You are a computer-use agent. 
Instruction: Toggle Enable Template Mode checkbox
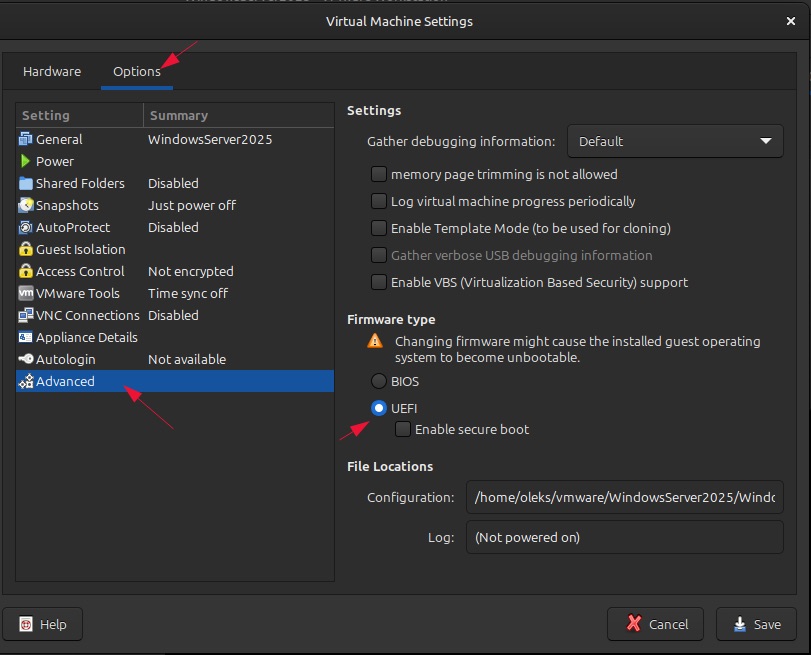pyautogui.click(x=379, y=228)
